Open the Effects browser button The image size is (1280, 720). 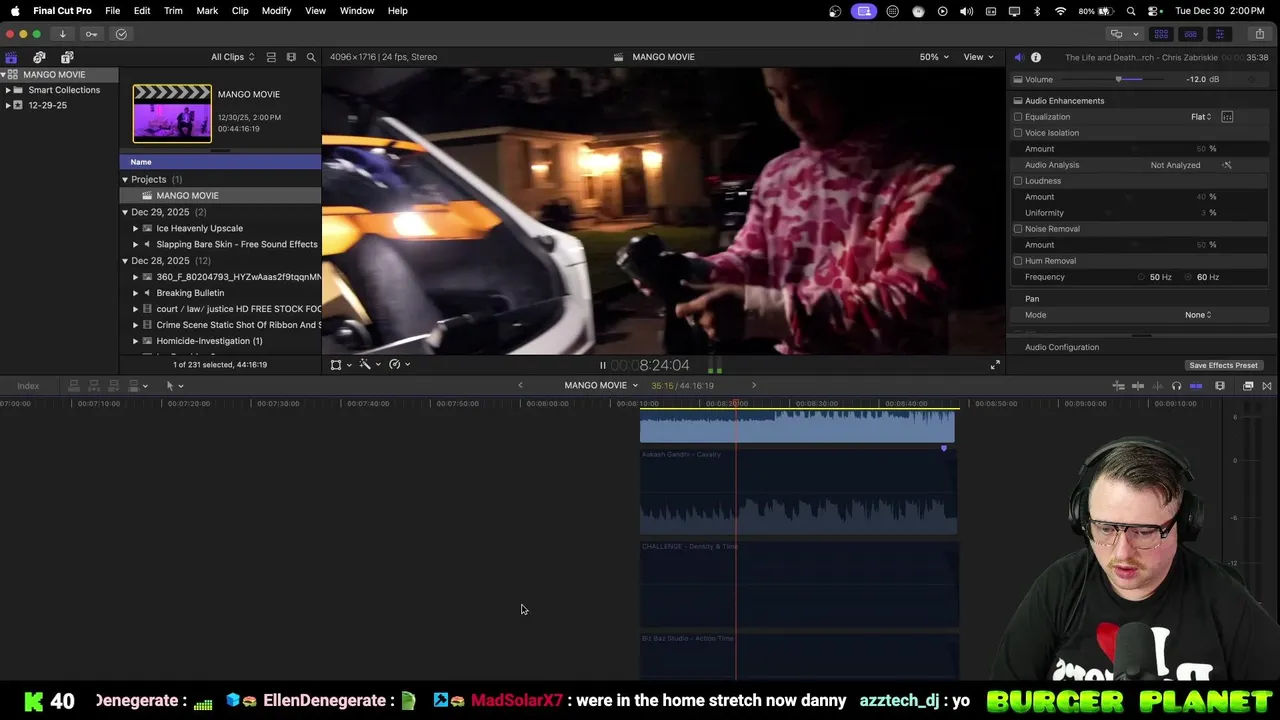point(1248,386)
